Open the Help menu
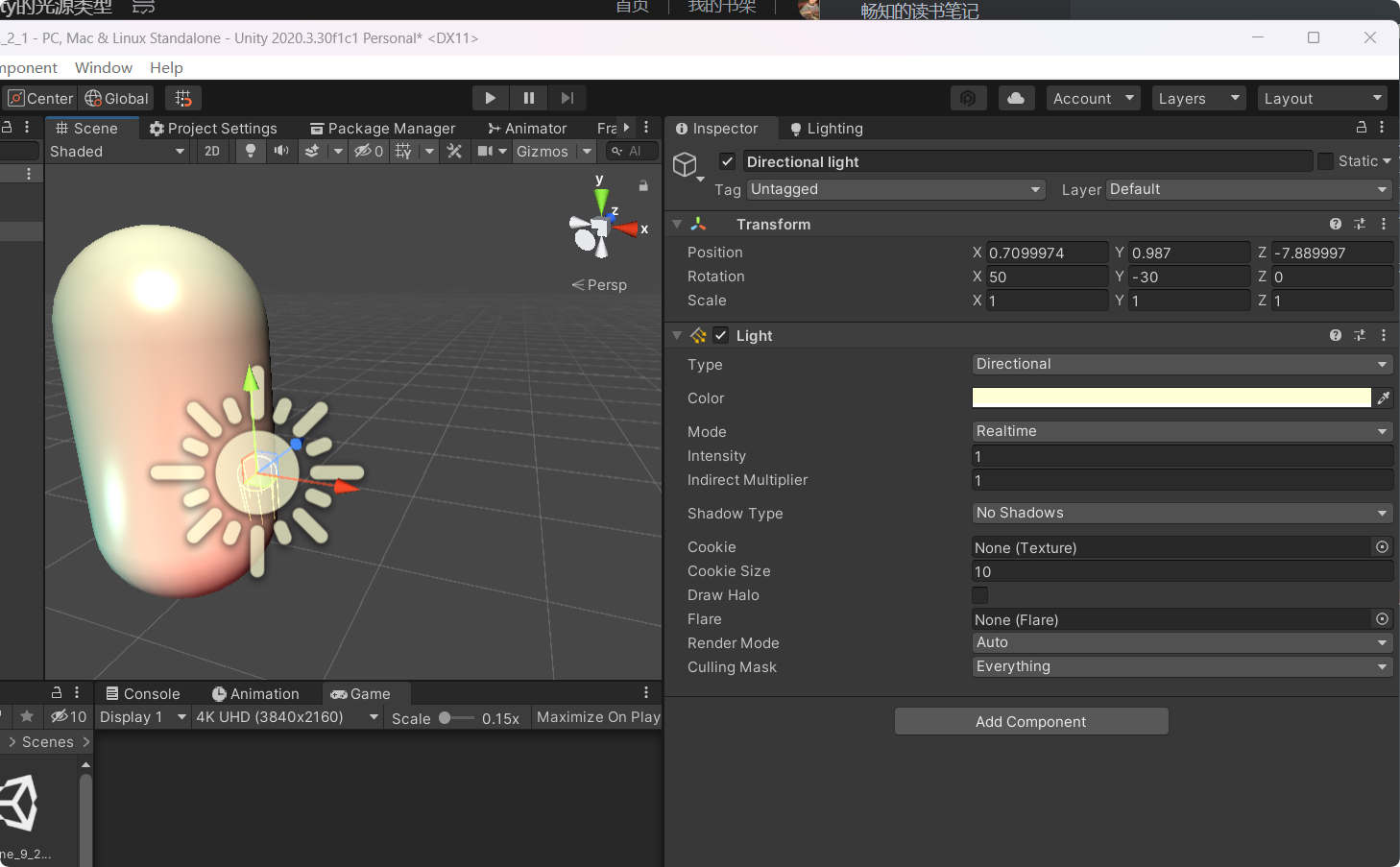The height and width of the screenshot is (867, 1400). (166, 67)
